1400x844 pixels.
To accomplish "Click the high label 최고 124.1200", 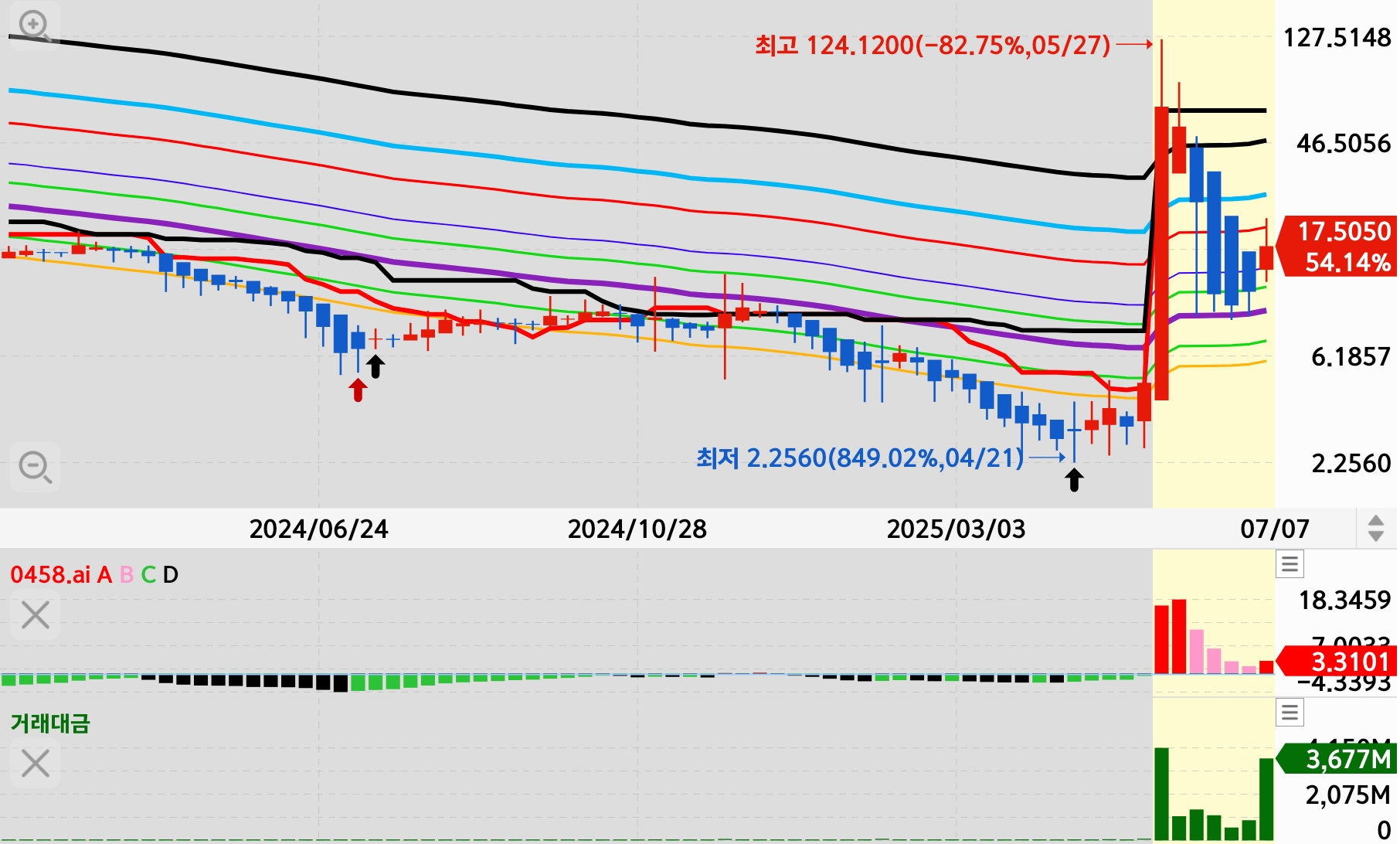I will [x=933, y=45].
